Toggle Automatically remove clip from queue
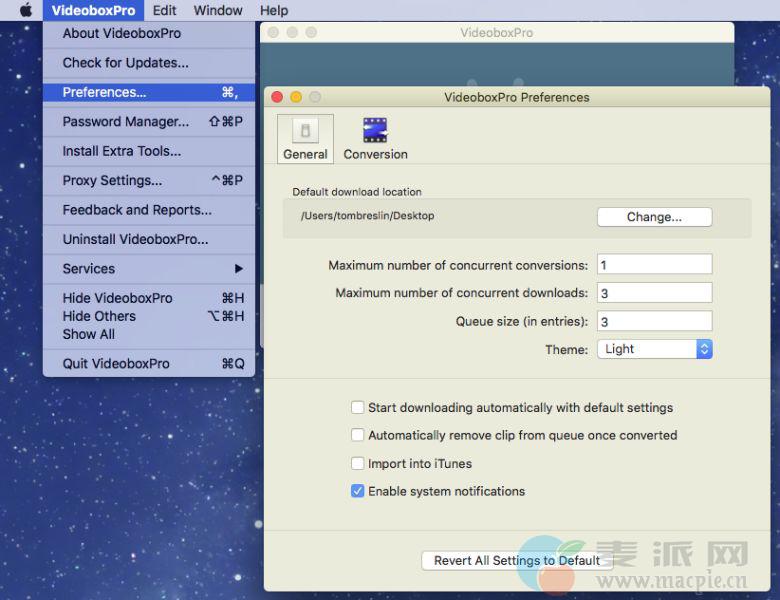This screenshot has height=600, width=780. point(358,436)
